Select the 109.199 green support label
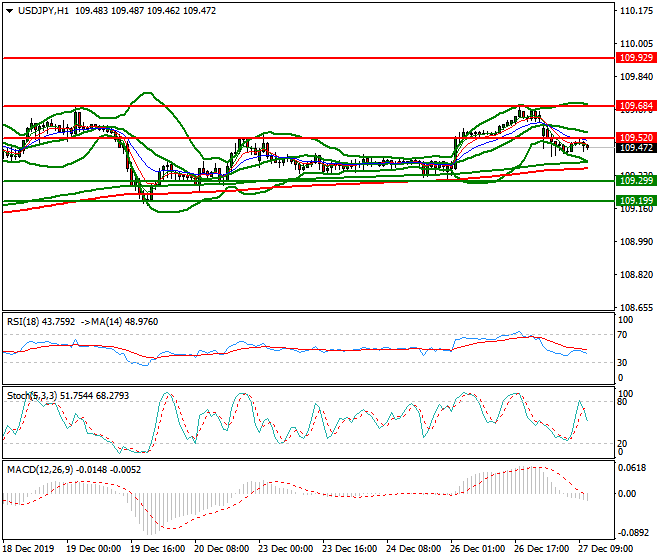This screenshot has width=660, height=560. point(636,200)
